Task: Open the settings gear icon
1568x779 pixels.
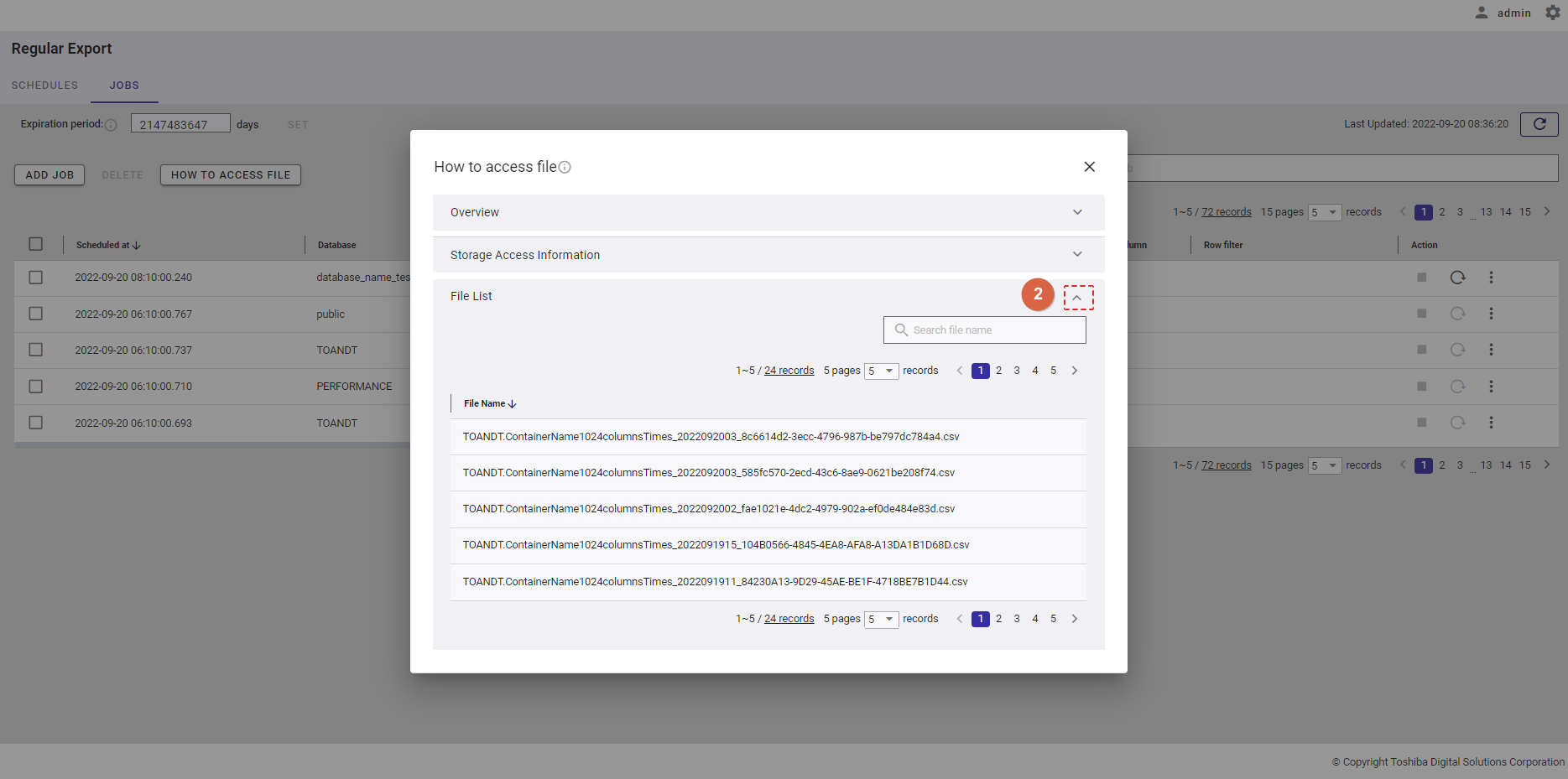Action: tap(1552, 13)
